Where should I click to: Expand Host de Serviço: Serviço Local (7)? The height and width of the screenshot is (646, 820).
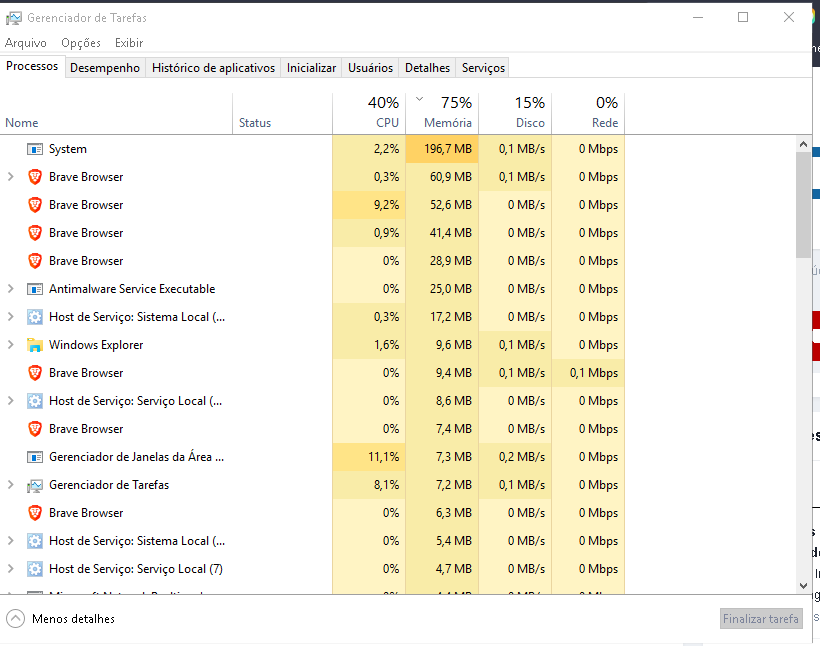10,569
